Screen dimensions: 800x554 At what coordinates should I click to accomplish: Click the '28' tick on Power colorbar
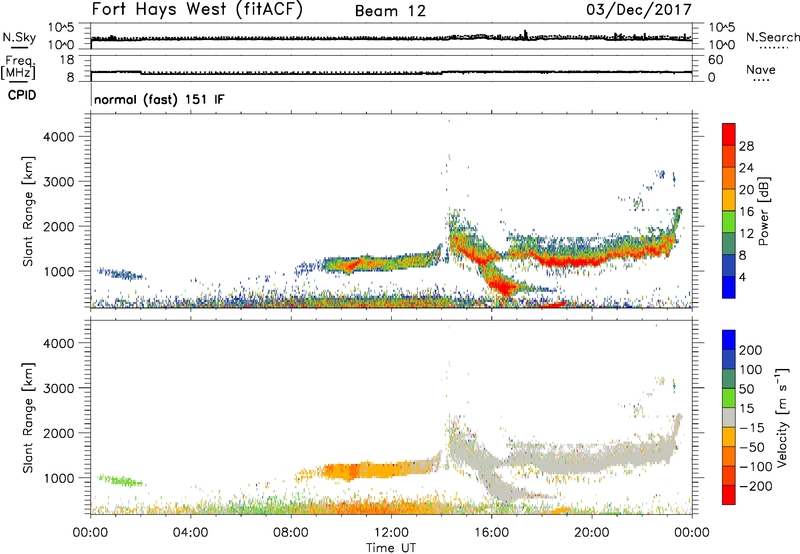click(x=746, y=146)
